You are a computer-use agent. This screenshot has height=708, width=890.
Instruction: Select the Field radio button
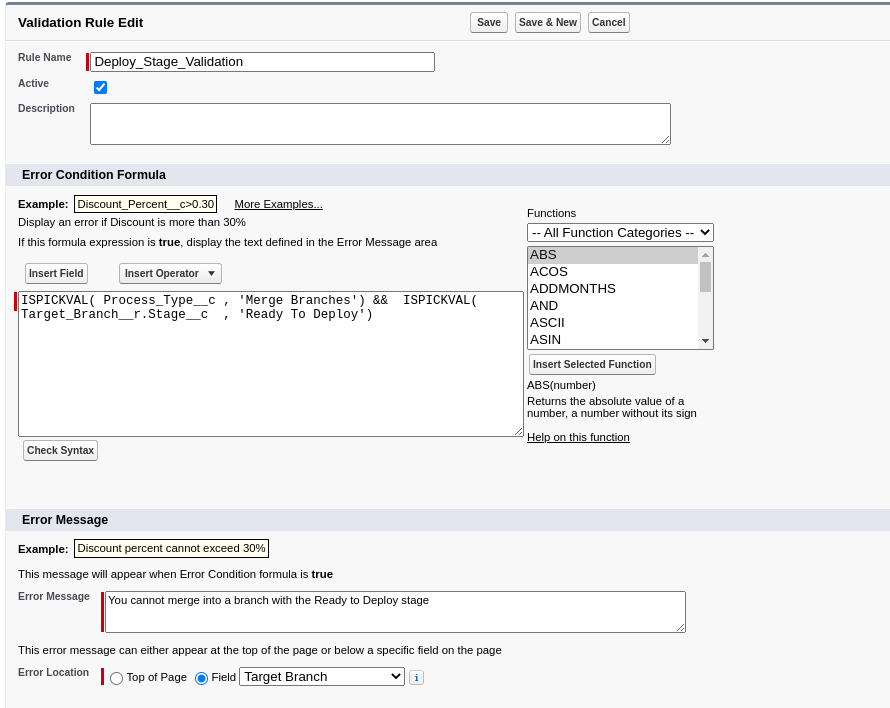(x=202, y=678)
